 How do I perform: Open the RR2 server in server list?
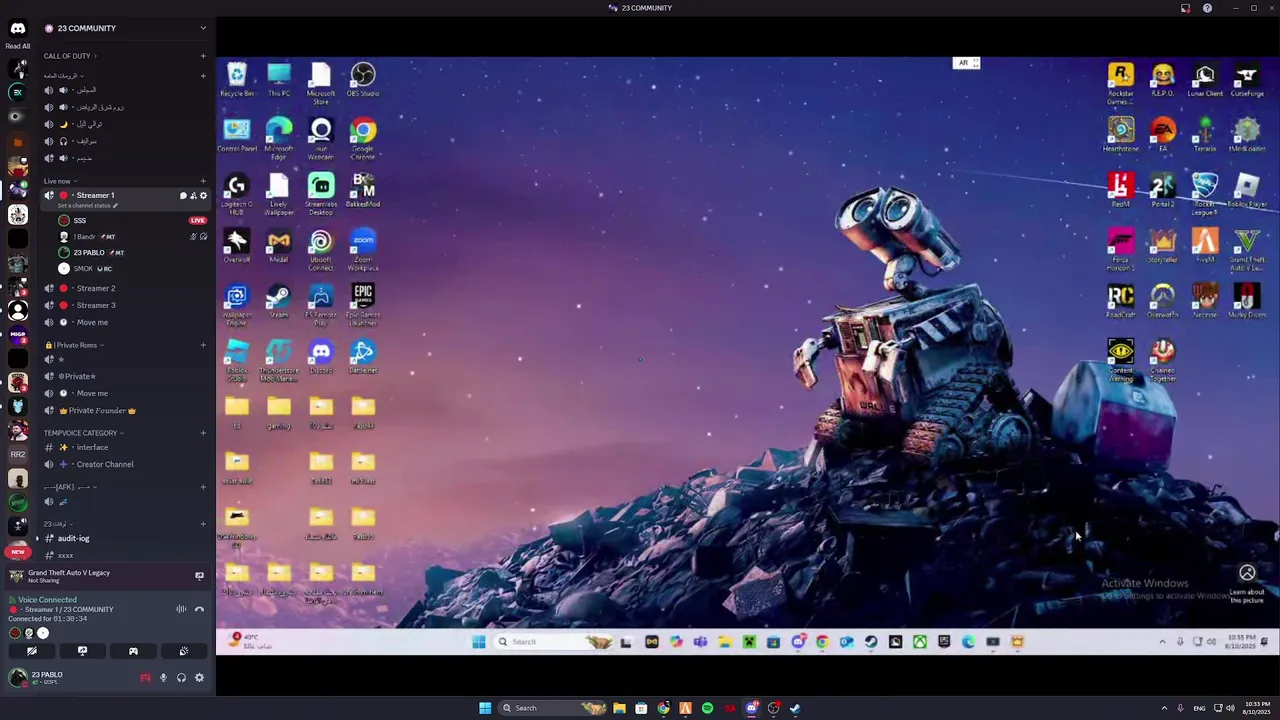point(17,454)
